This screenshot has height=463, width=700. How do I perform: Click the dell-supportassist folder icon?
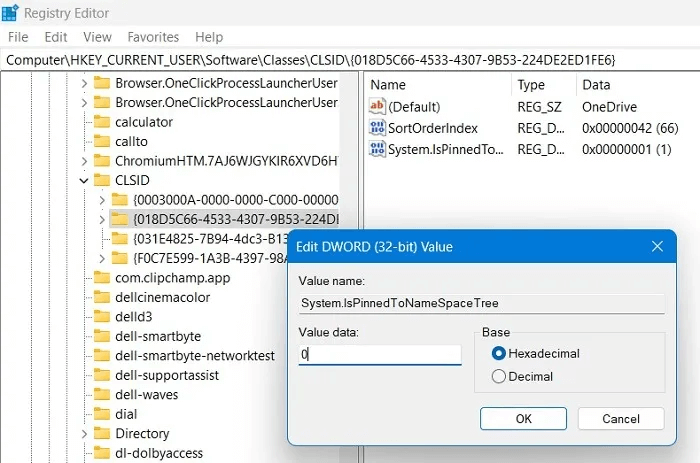(x=102, y=375)
